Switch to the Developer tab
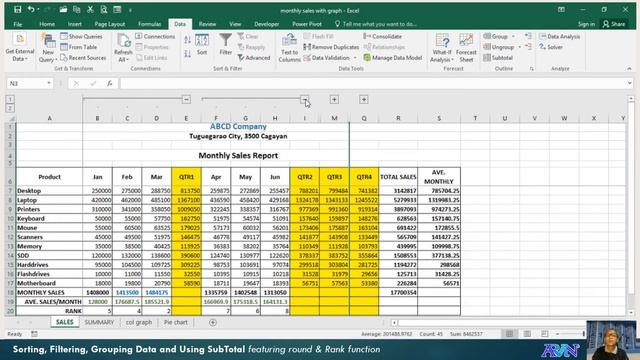 267,24
